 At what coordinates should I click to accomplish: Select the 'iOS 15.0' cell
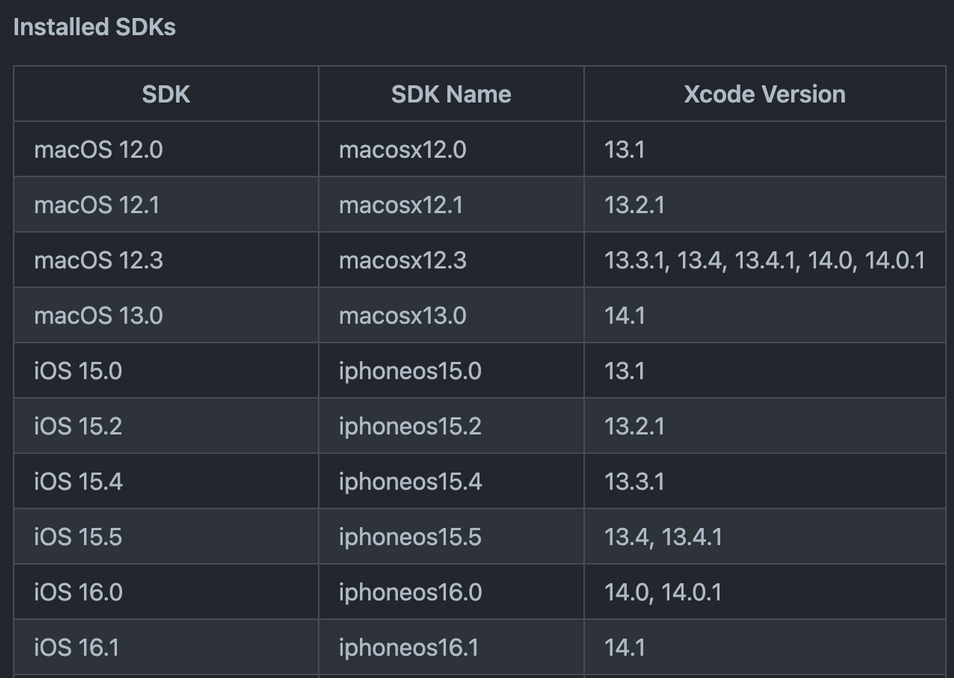click(166, 371)
